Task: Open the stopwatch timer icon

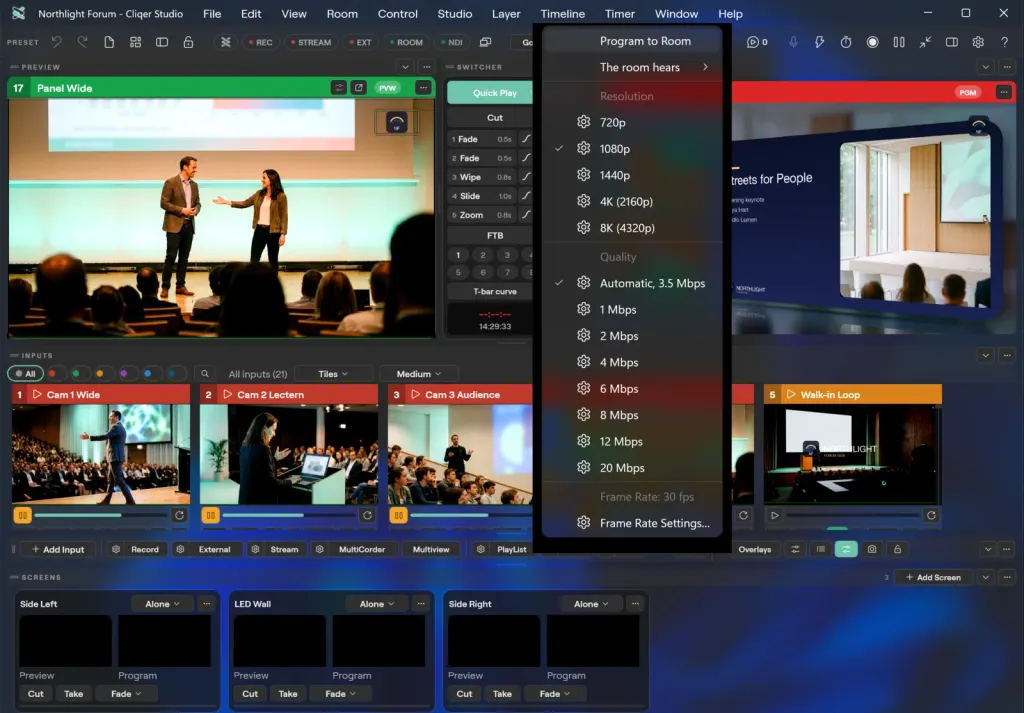Action: pos(846,42)
